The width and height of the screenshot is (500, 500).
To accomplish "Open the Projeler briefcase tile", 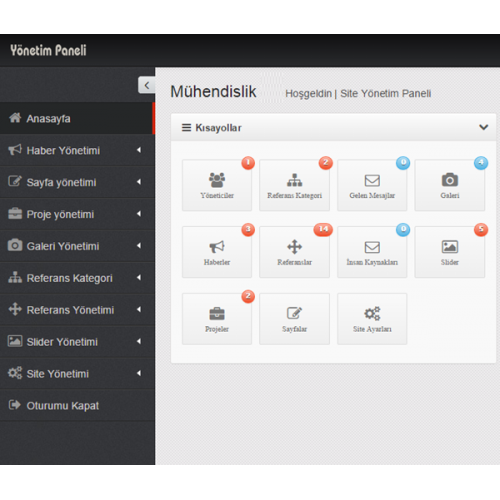I will (x=217, y=319).
